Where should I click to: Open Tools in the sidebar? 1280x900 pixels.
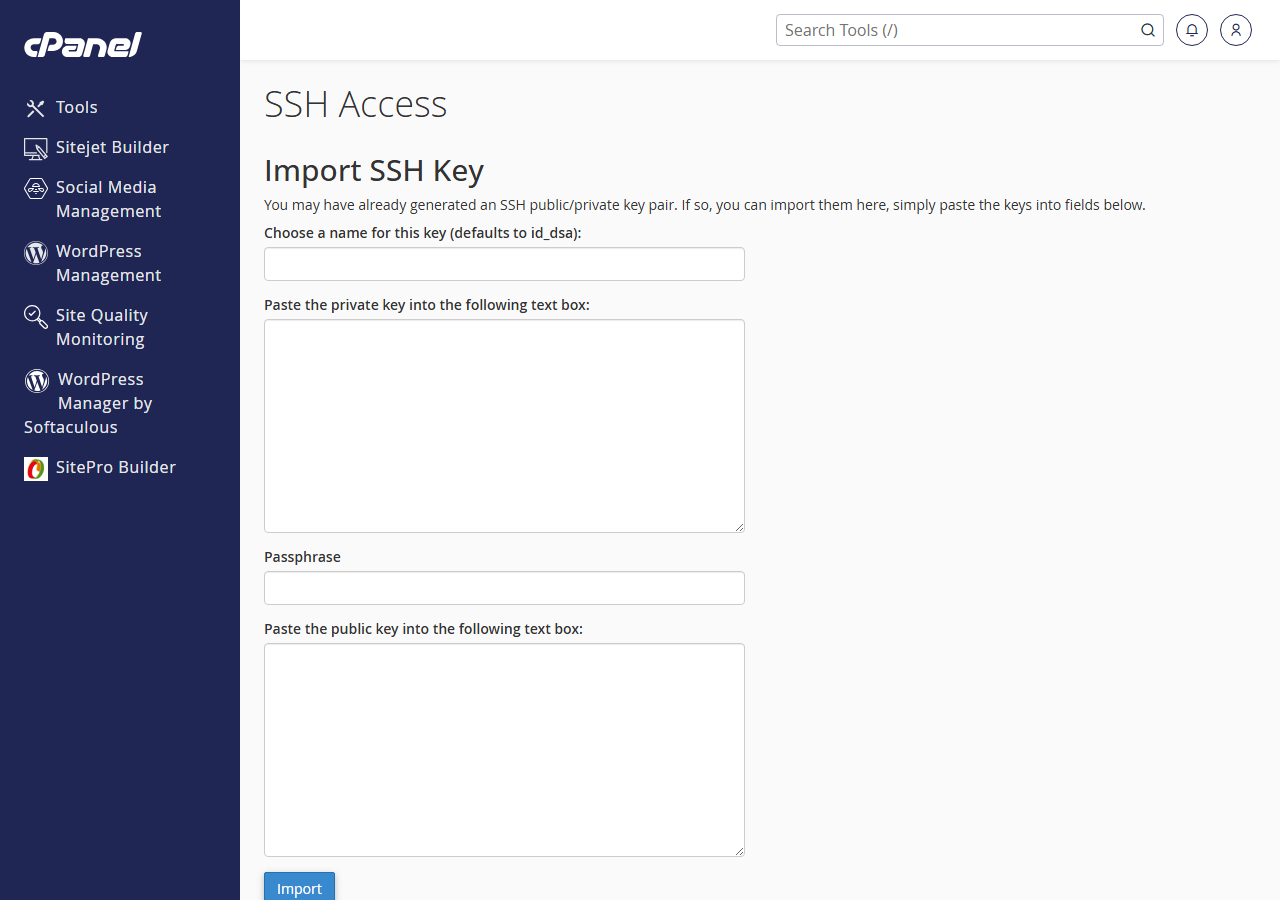click(77, 107)
